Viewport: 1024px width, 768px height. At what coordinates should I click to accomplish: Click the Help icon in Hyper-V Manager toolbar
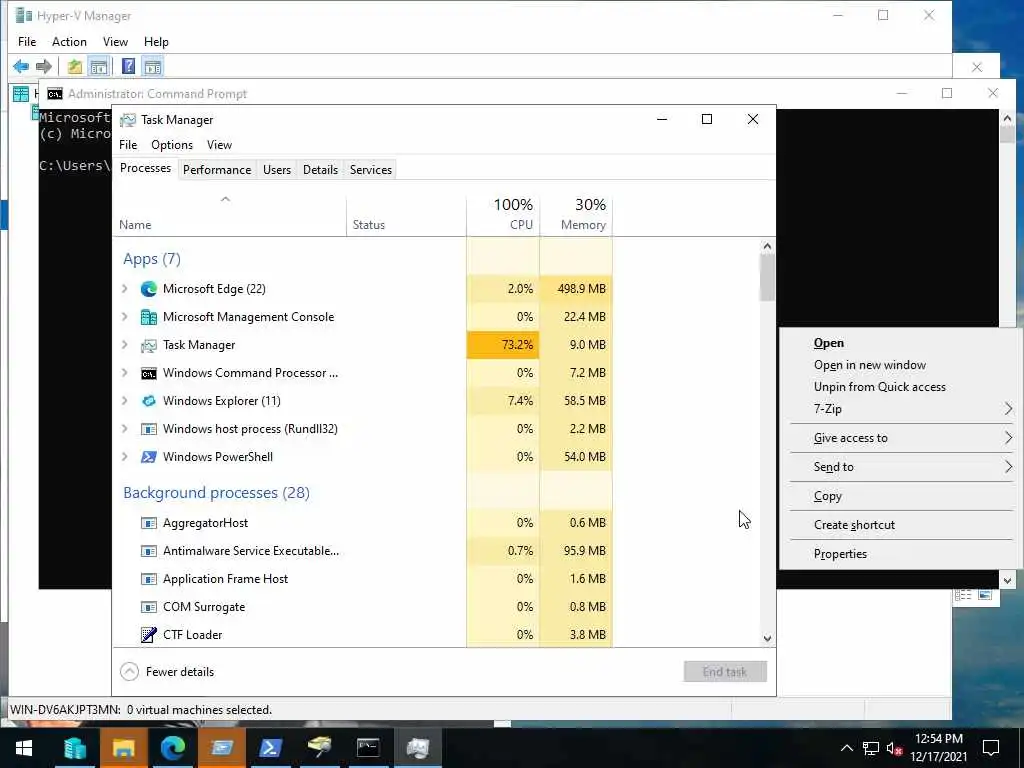pyautogui.click(x=129, y=66)
